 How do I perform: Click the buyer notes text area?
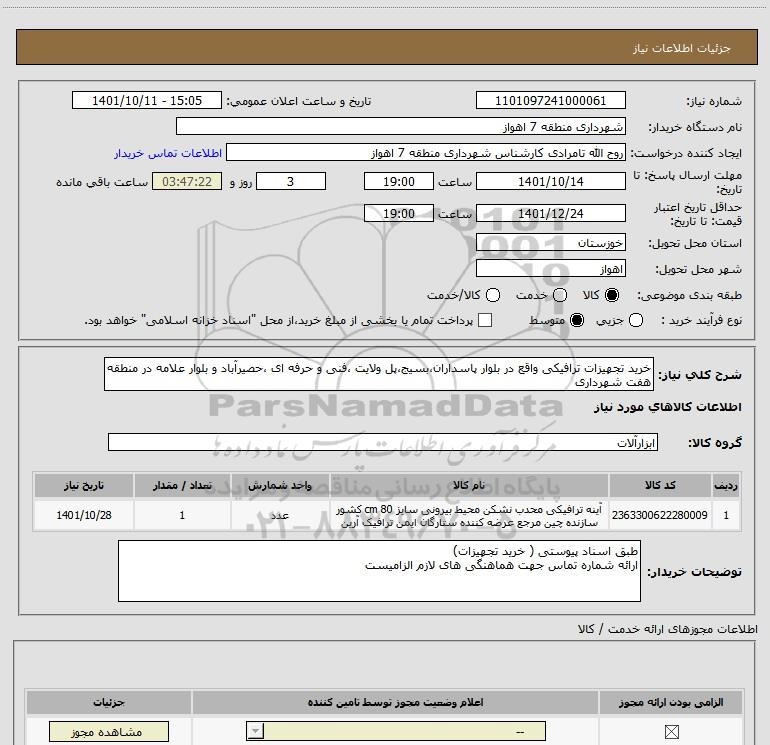pos(379,571)
